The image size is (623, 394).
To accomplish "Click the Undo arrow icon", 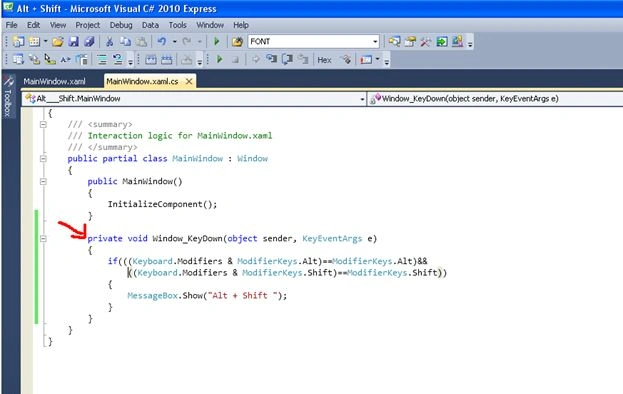I will (161, 41).
